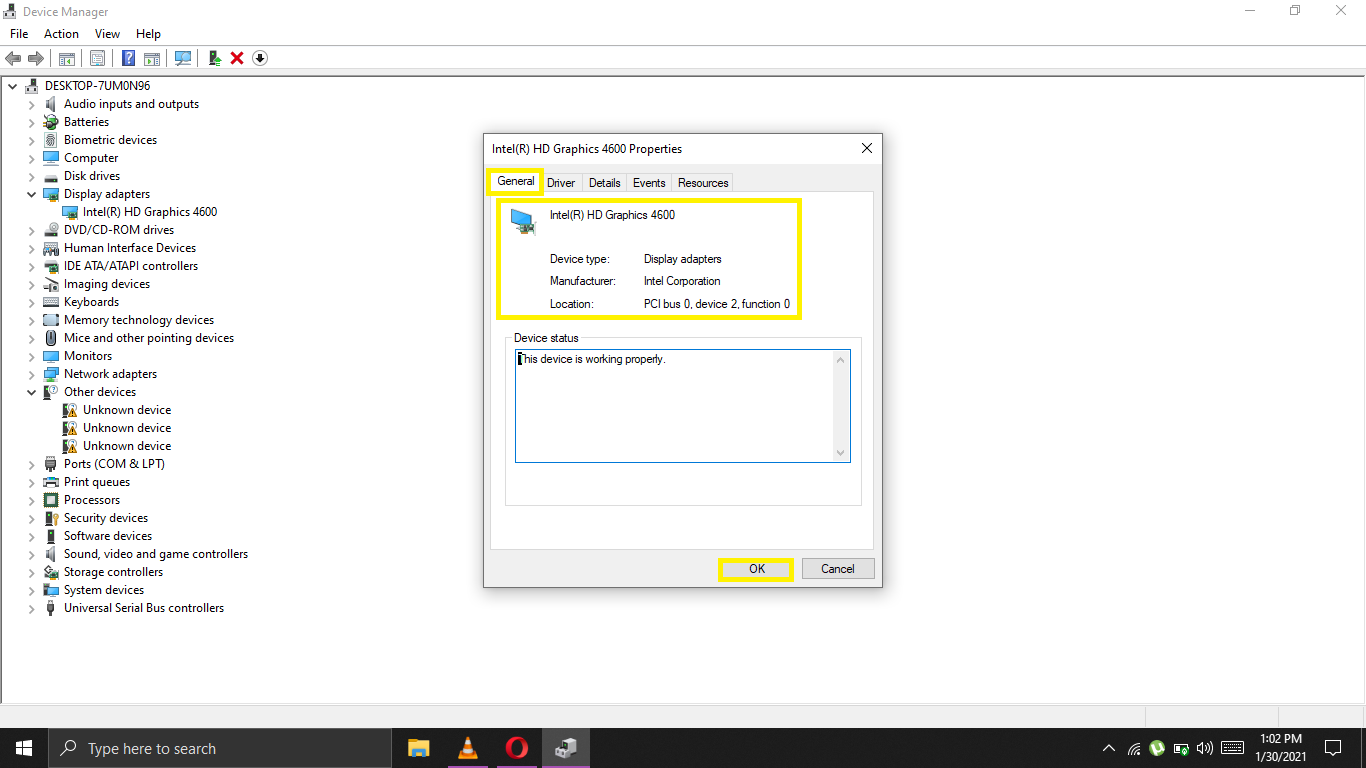Switch to the Resources tab
1366x768 pixels.
703,183
